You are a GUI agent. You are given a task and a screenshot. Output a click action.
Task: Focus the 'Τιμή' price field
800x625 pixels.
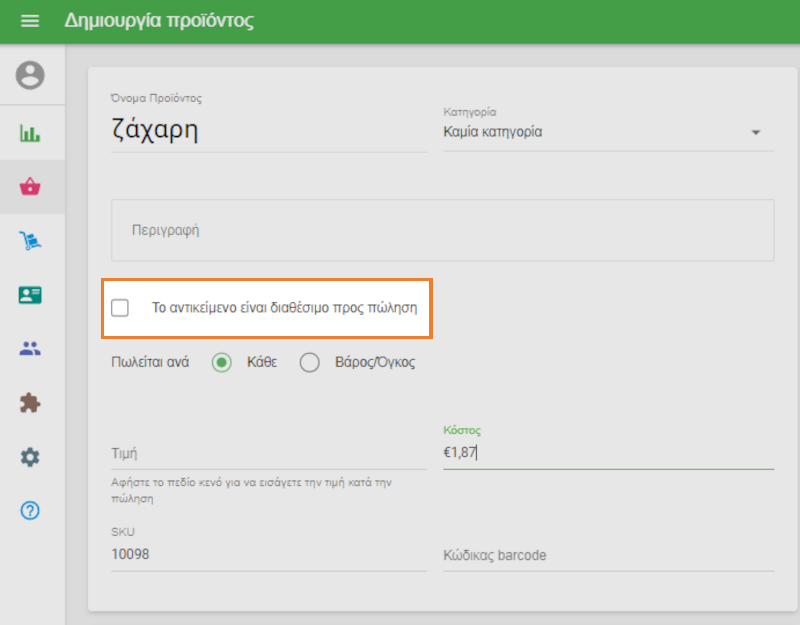tap(268, 454)
